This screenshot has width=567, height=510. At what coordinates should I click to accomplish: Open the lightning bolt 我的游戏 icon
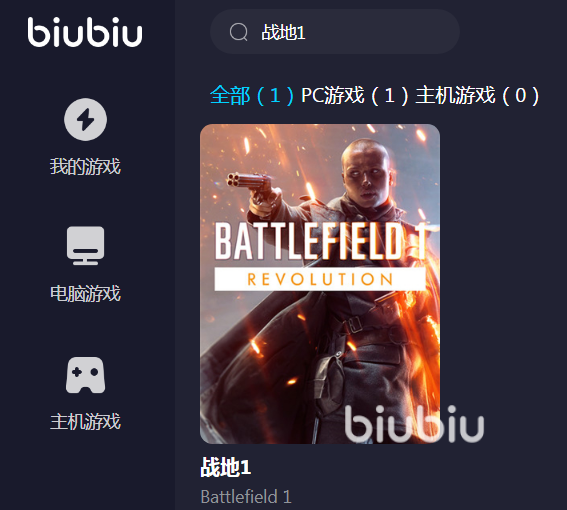pyautogui.click(x=85, y=119)
